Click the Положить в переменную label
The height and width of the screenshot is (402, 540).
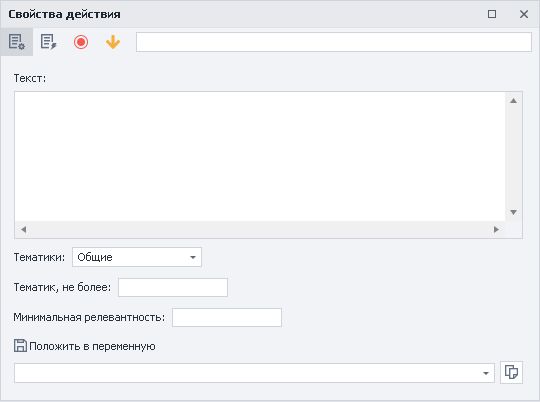click(92, 346)
